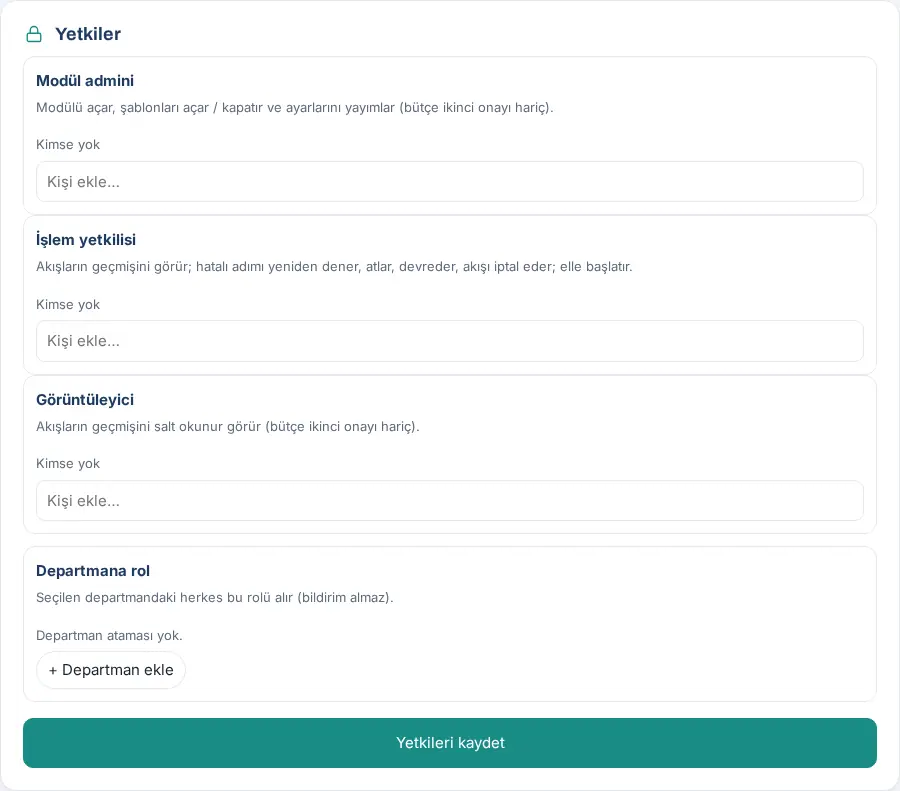Click the Departman ekle button
Viewport: 900px width, 791px height.
(111, 670)
